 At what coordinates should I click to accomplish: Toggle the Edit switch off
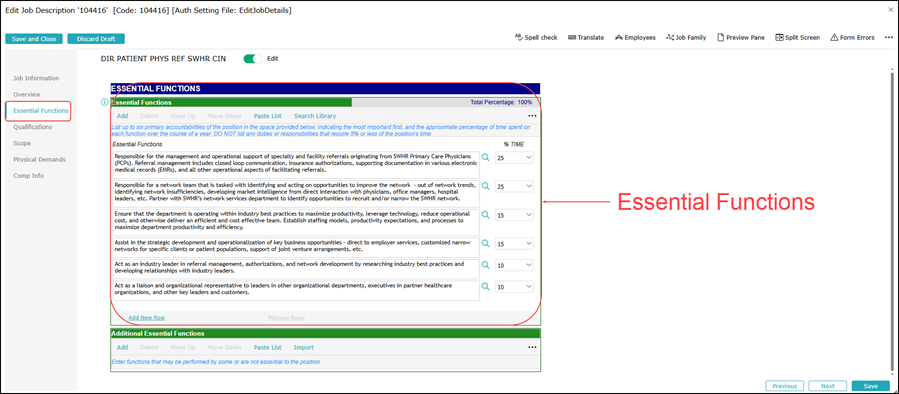pos(253,58)
